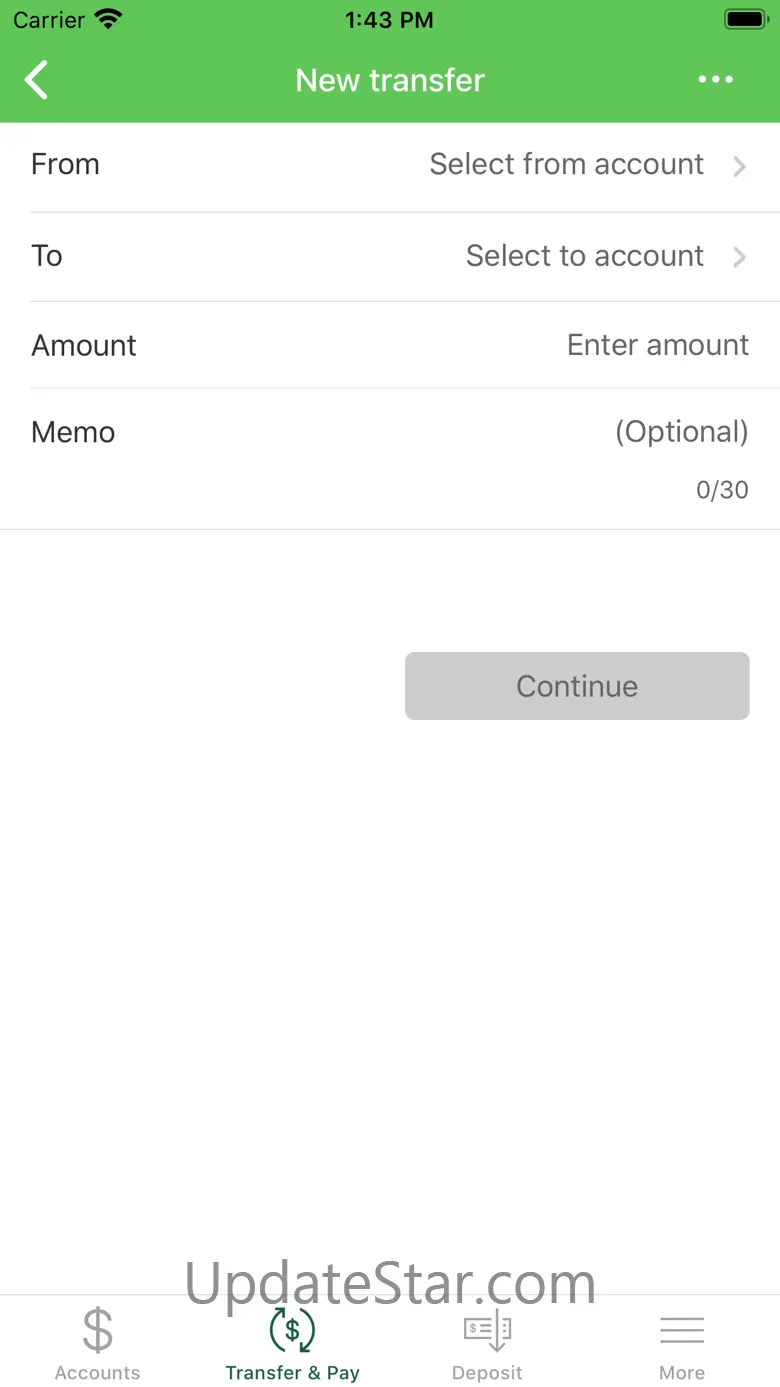Image resolution: width=780 pixels, height=1387 pixels.
Task: Tap the Accounts dollar sign icon
Action: pos(98,1330)
